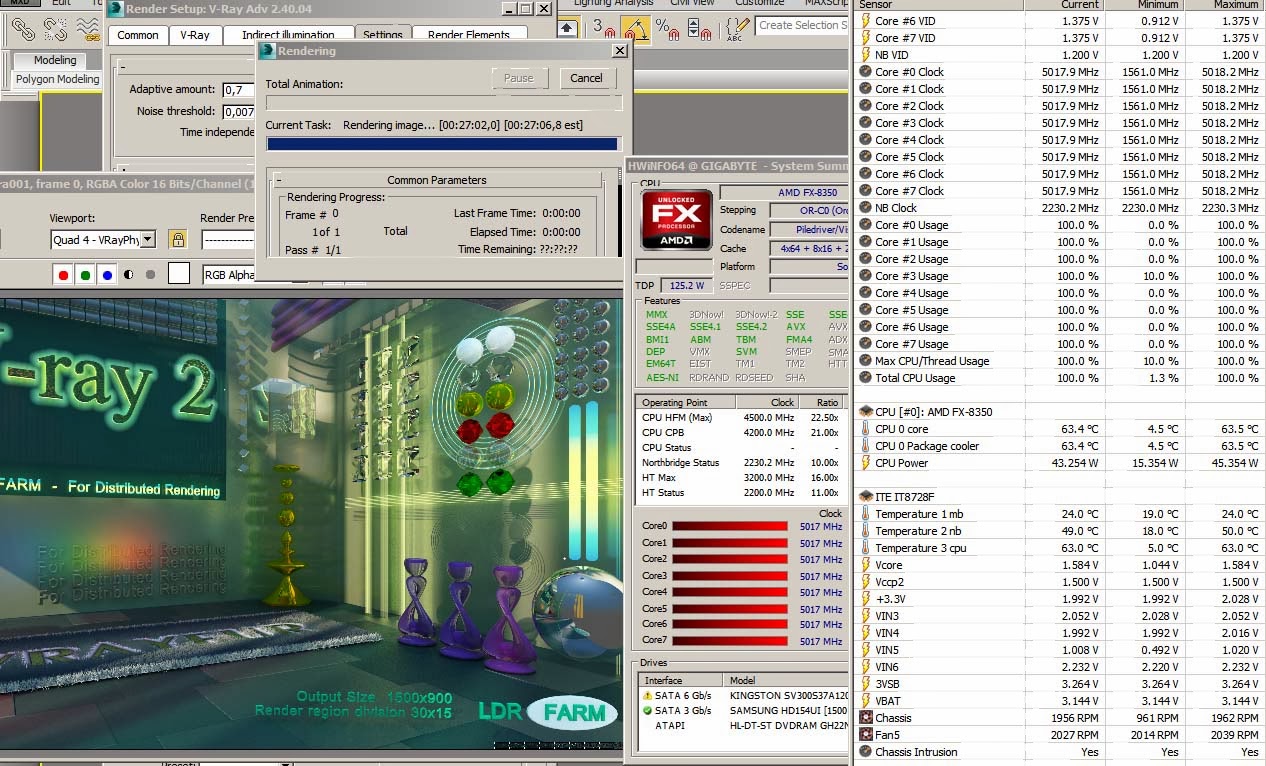Click the disabled Pause button in Rendering
This screenshot has height=766, width=1266.
pyautogui.click(x=518, y=78)
